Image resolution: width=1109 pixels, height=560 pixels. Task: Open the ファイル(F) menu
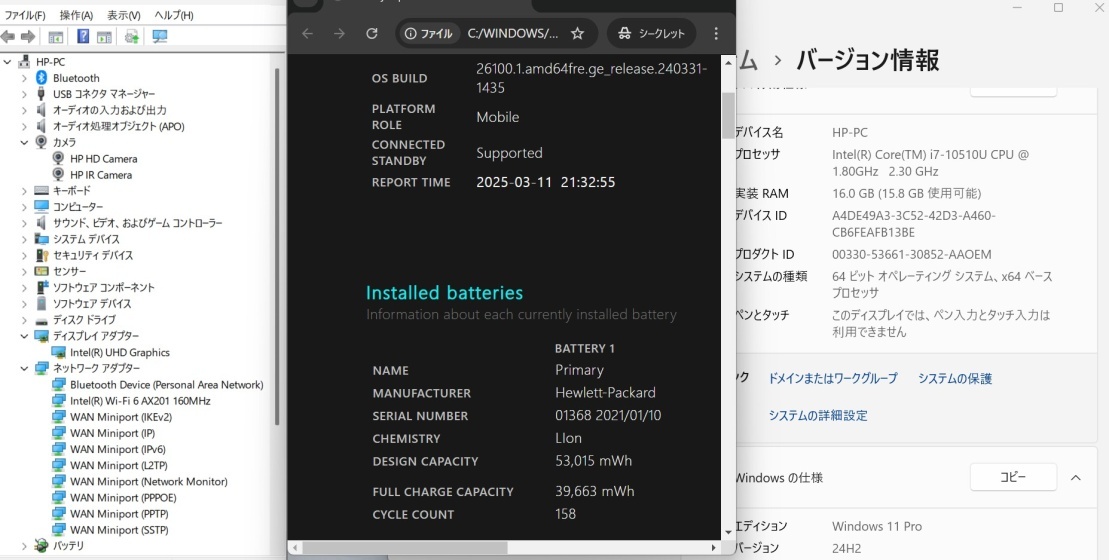pyautogui.click(x=25, y=15)
